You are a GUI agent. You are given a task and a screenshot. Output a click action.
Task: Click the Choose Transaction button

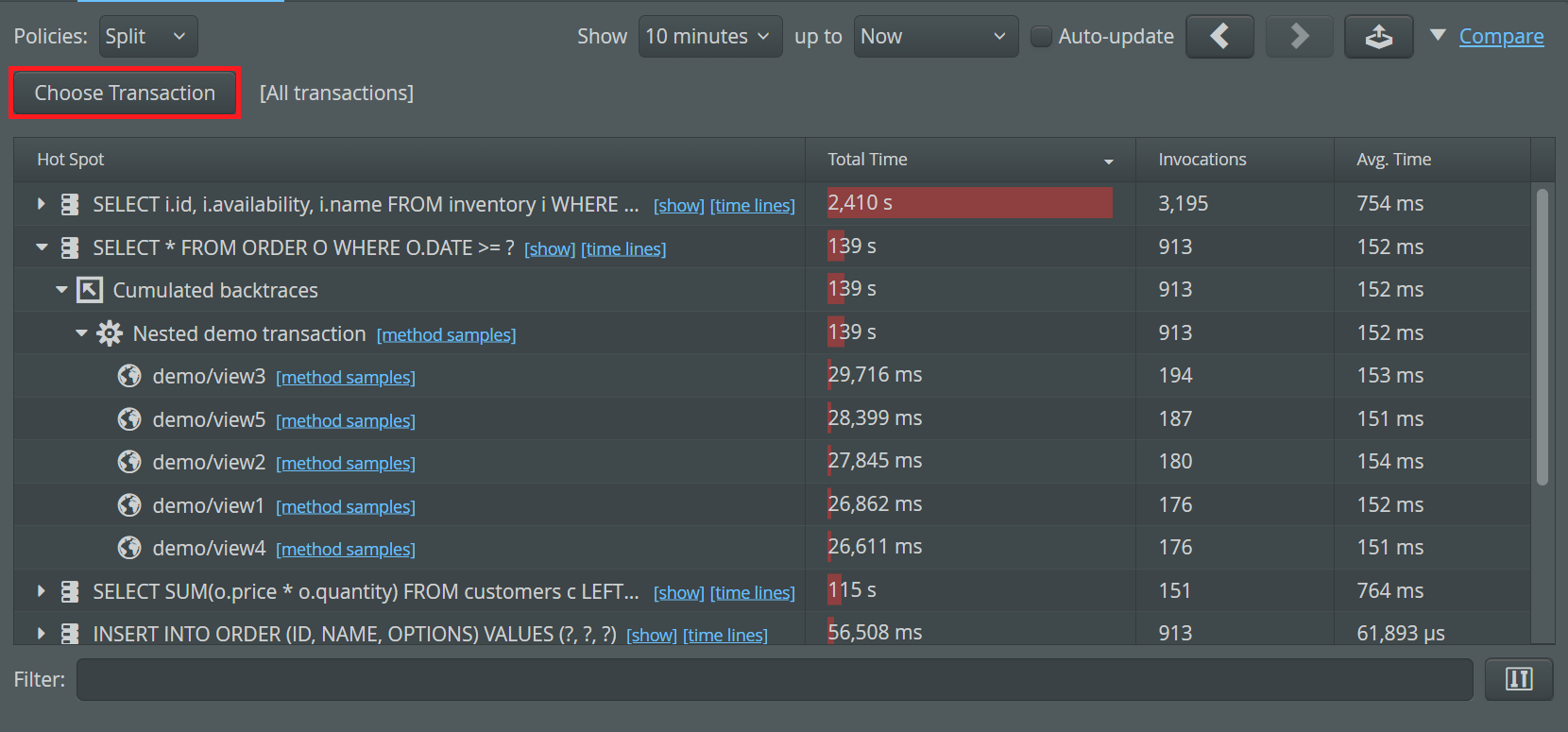point(125,93)
